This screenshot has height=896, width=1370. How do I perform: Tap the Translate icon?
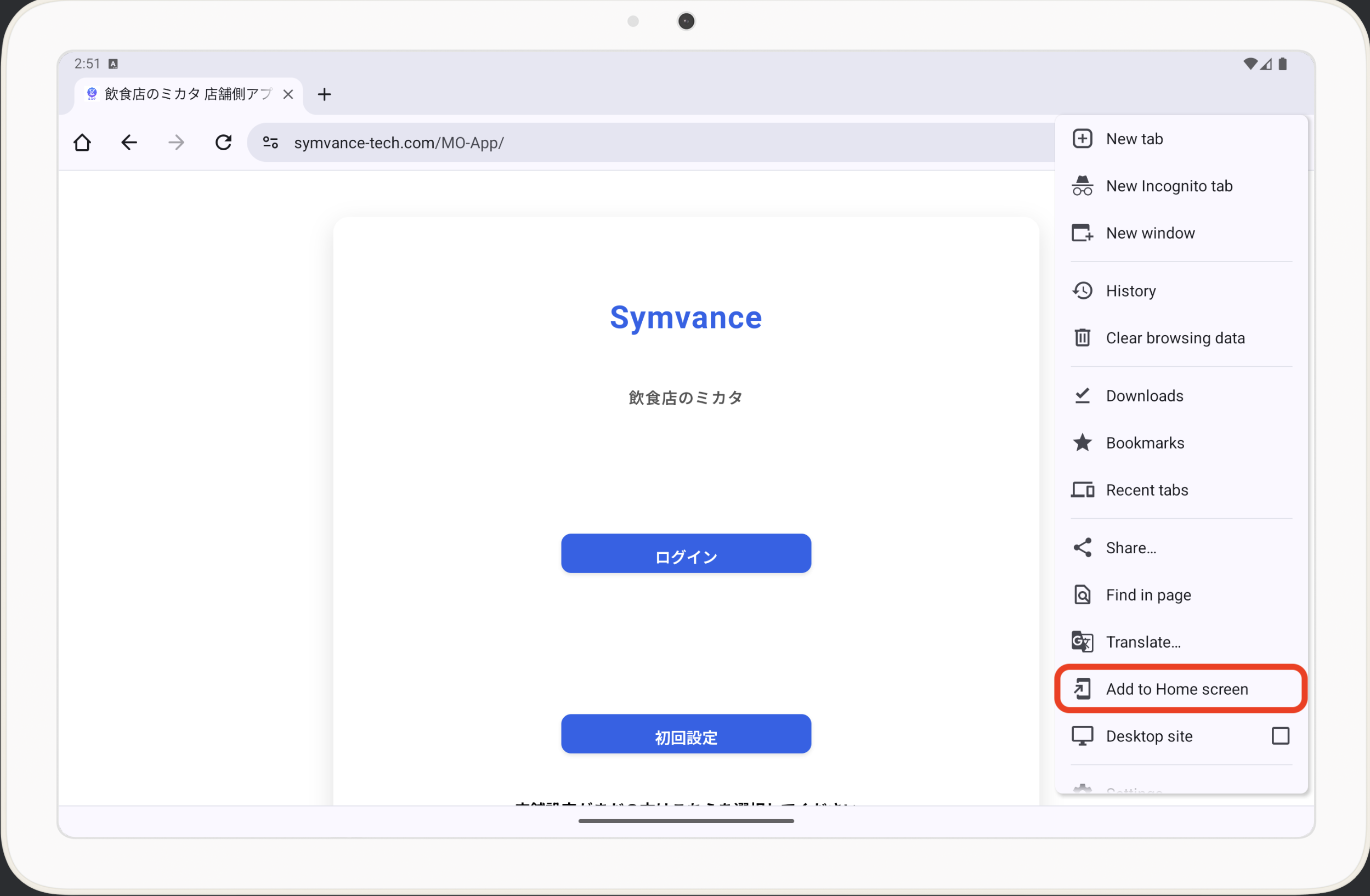[x=1082, y=642]
